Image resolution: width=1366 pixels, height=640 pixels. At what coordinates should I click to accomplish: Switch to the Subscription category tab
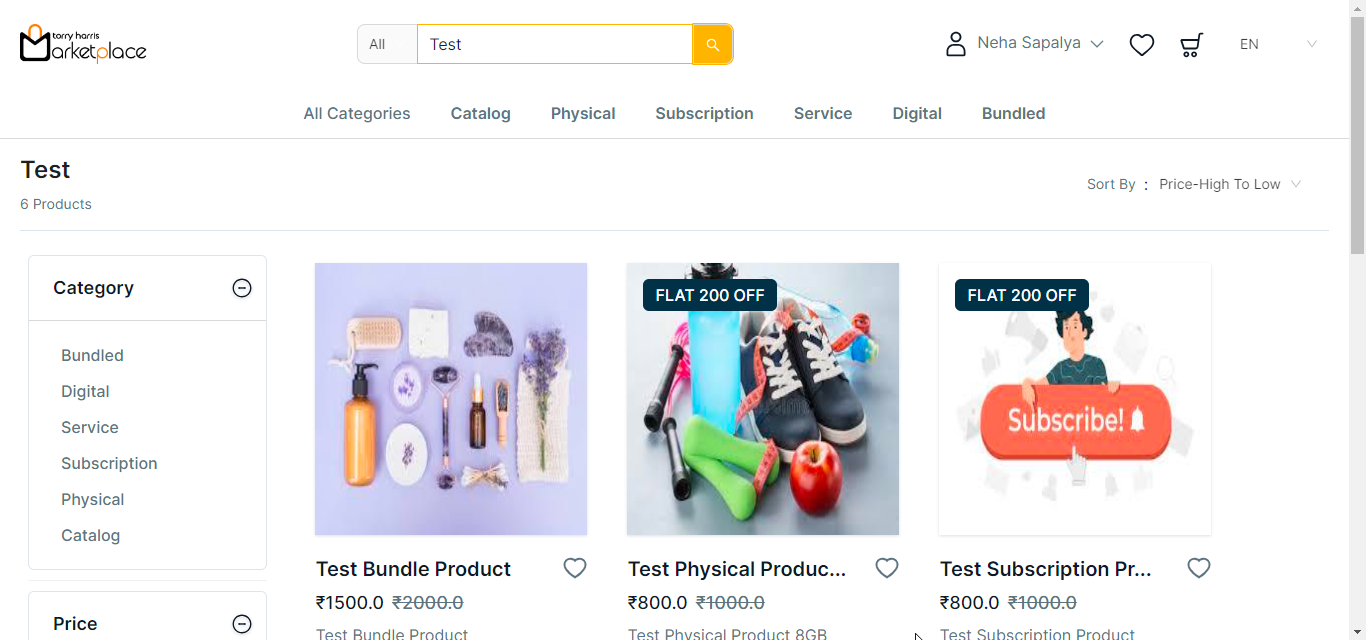coord(704,113)
